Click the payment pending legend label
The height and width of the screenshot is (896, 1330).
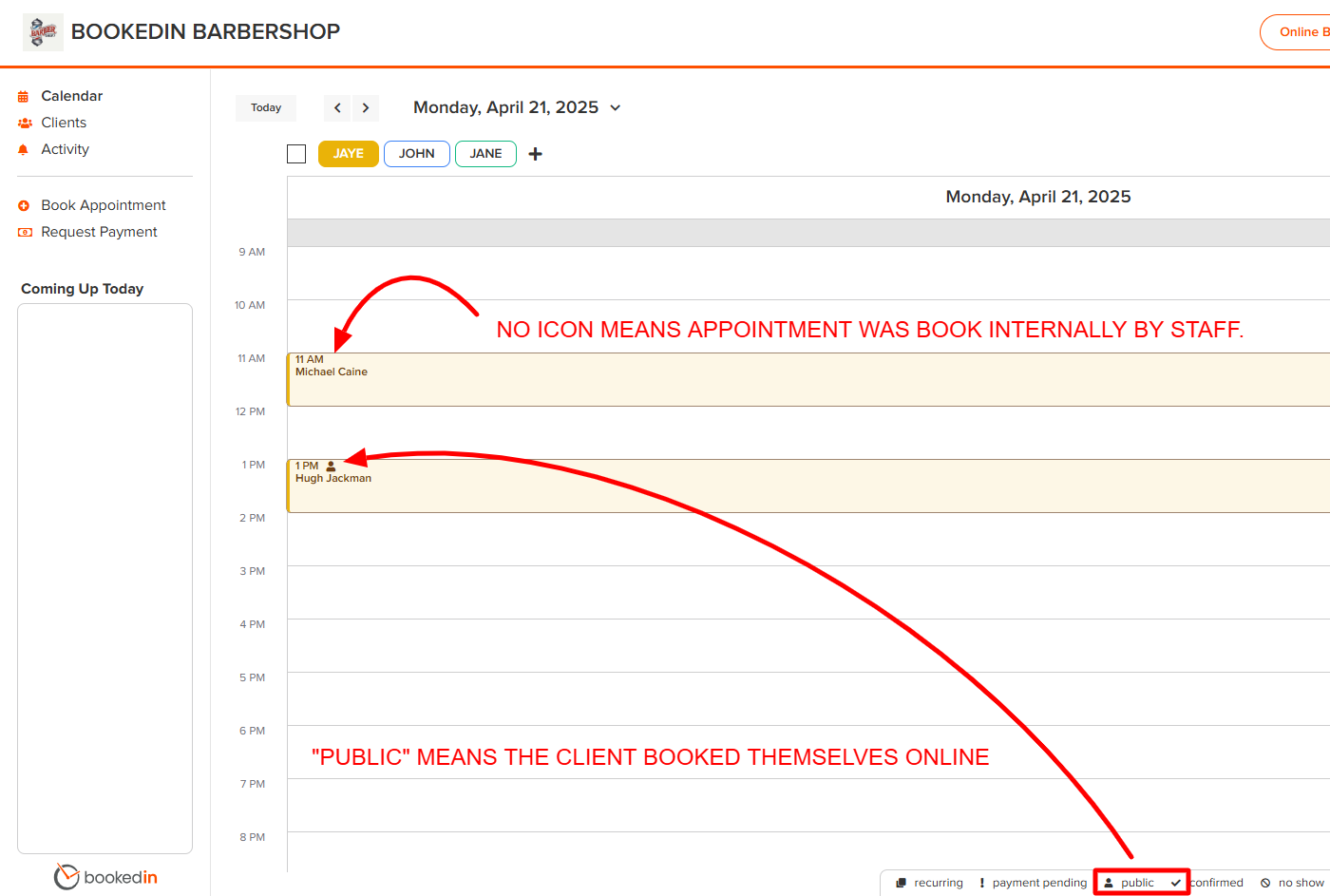[1039, 883]
